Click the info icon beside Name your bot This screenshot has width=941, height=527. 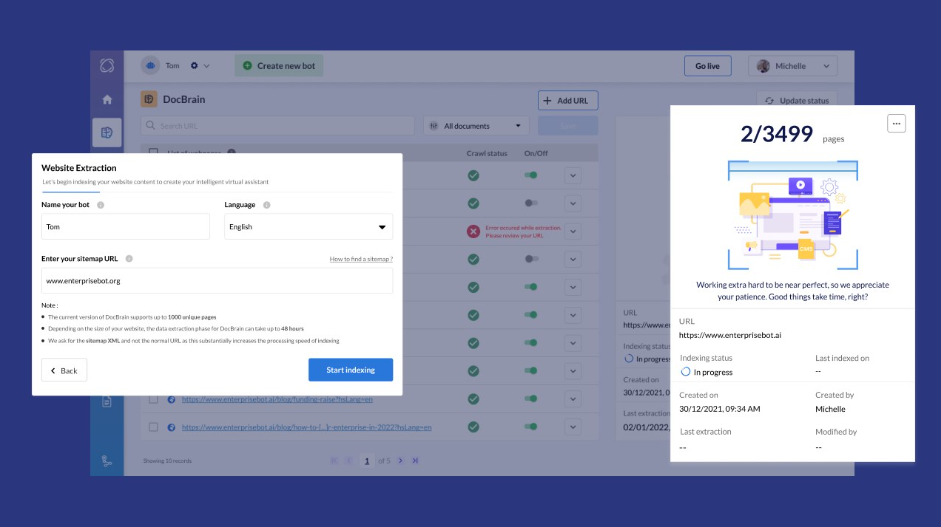point(101,205)
